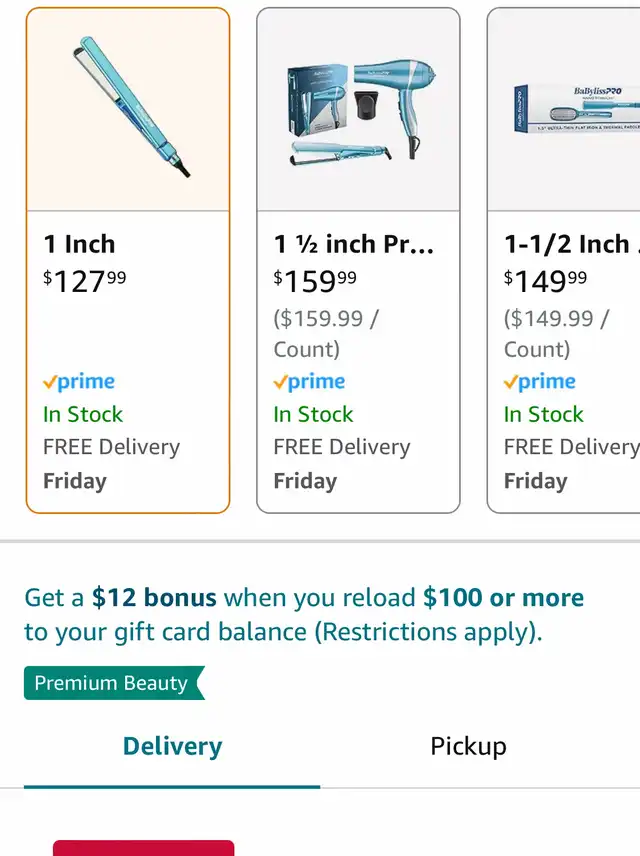Viewport: 640px width, 856px height.
Task: Open the $12 bonus gift card offer
Action: tap(304, 615)
